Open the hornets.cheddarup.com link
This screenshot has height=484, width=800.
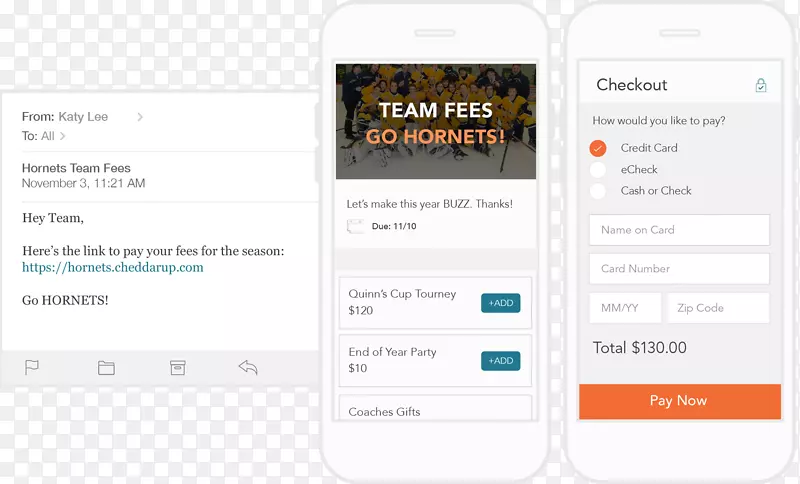tap(113, 267)
